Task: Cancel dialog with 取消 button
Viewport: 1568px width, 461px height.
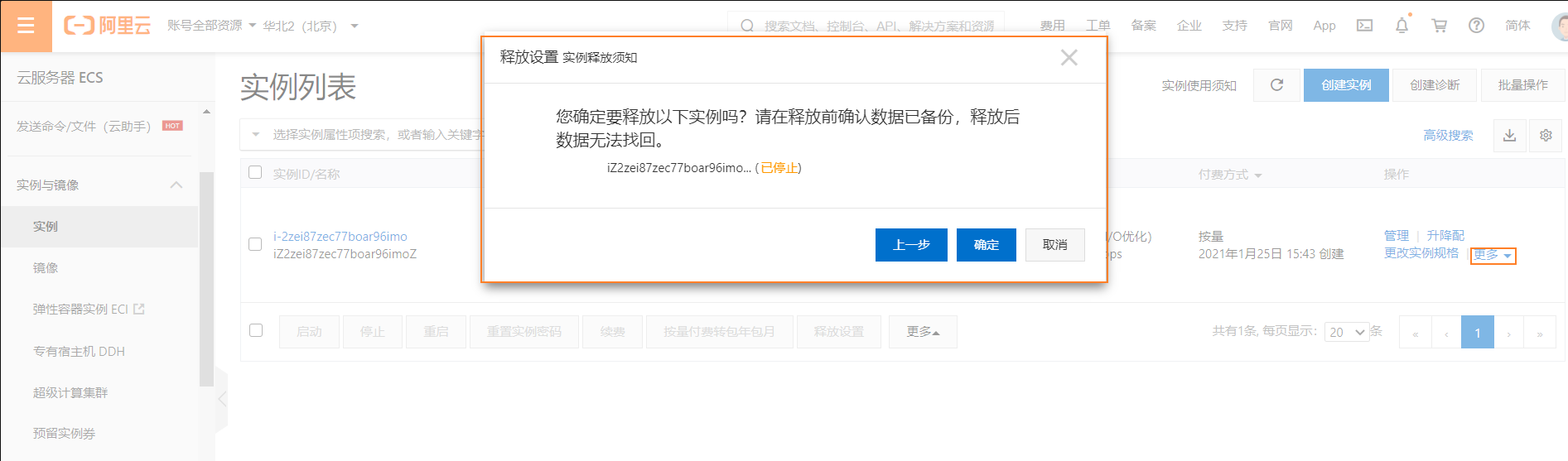Action: [x=1054, y=245]
